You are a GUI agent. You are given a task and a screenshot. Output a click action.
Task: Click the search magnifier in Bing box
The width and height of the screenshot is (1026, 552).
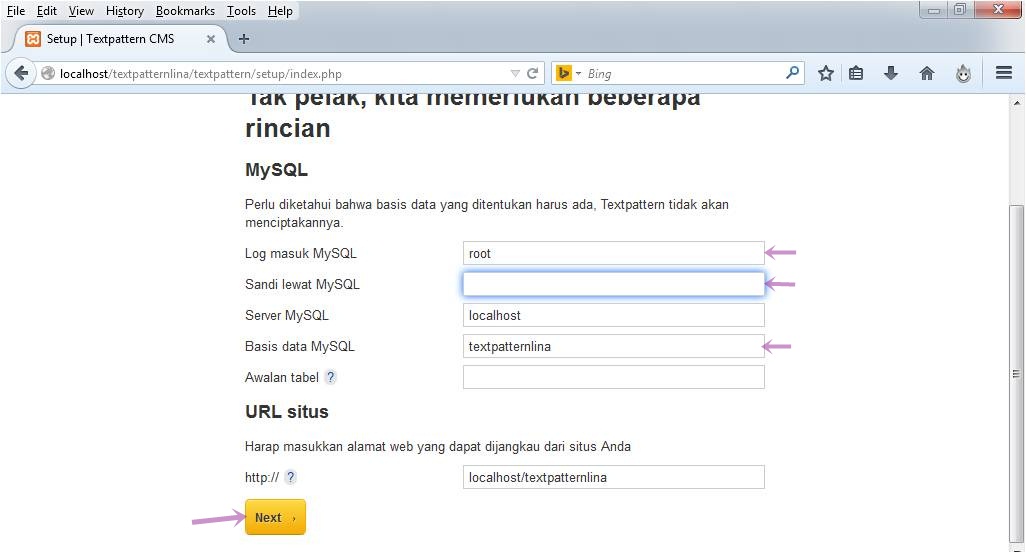[792, 73]
